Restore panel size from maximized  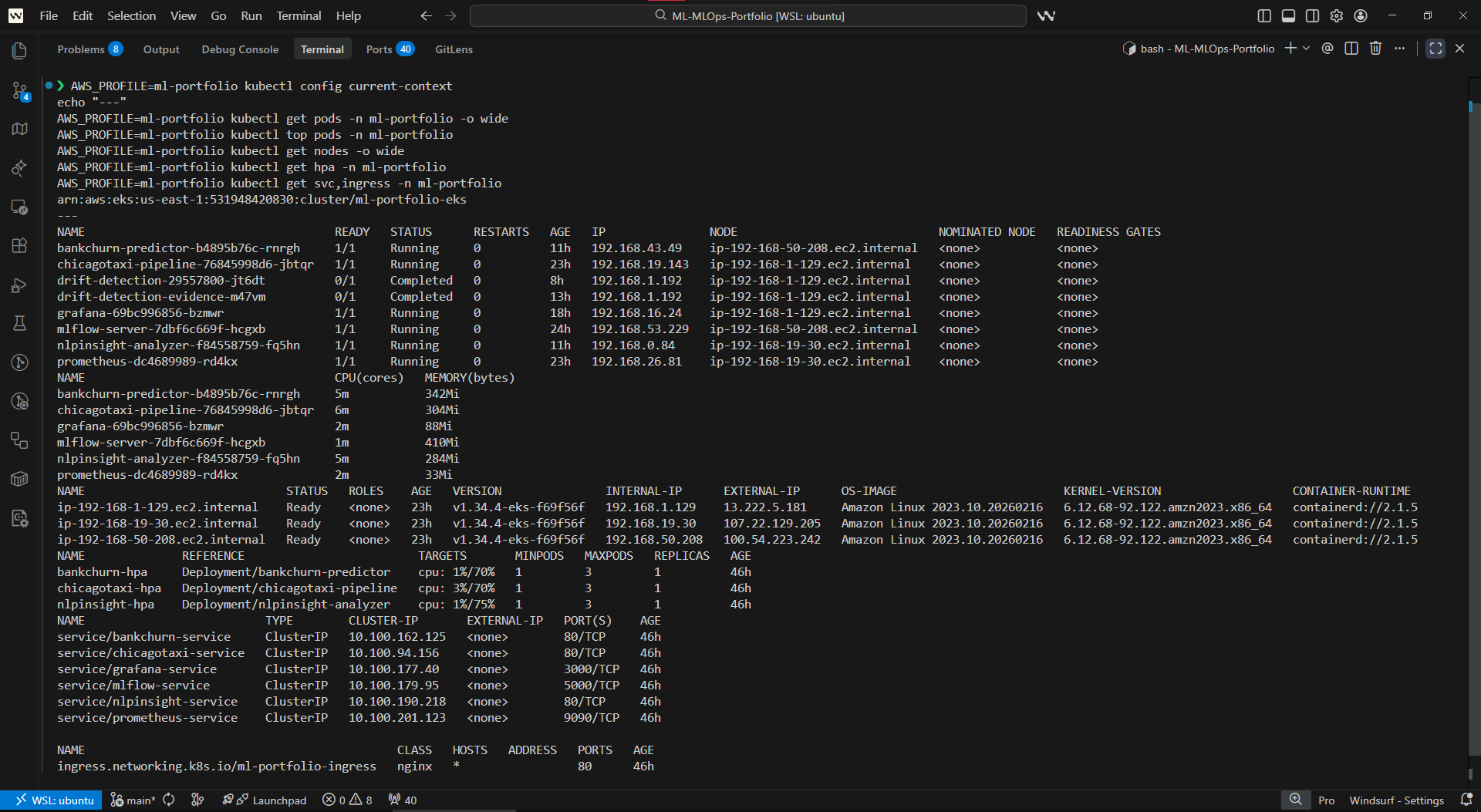click(x=1435, y=49)
